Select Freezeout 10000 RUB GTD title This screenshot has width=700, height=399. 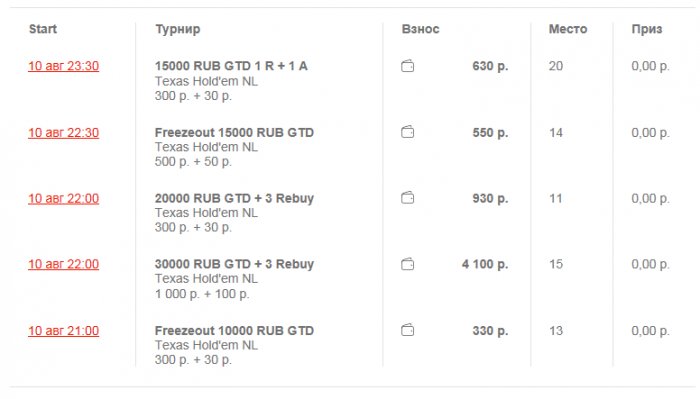(234, 331)
